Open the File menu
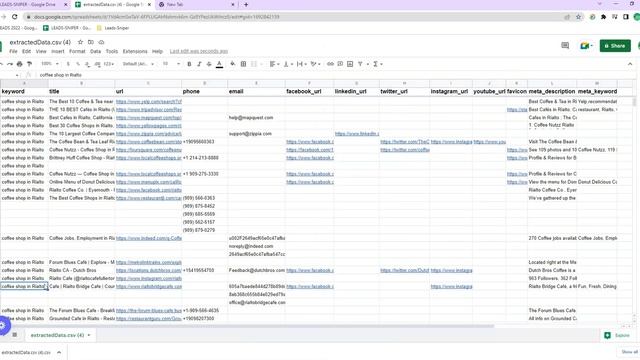Image resolution: width=640 pixels, height=360 pixels. pos(13,51)
